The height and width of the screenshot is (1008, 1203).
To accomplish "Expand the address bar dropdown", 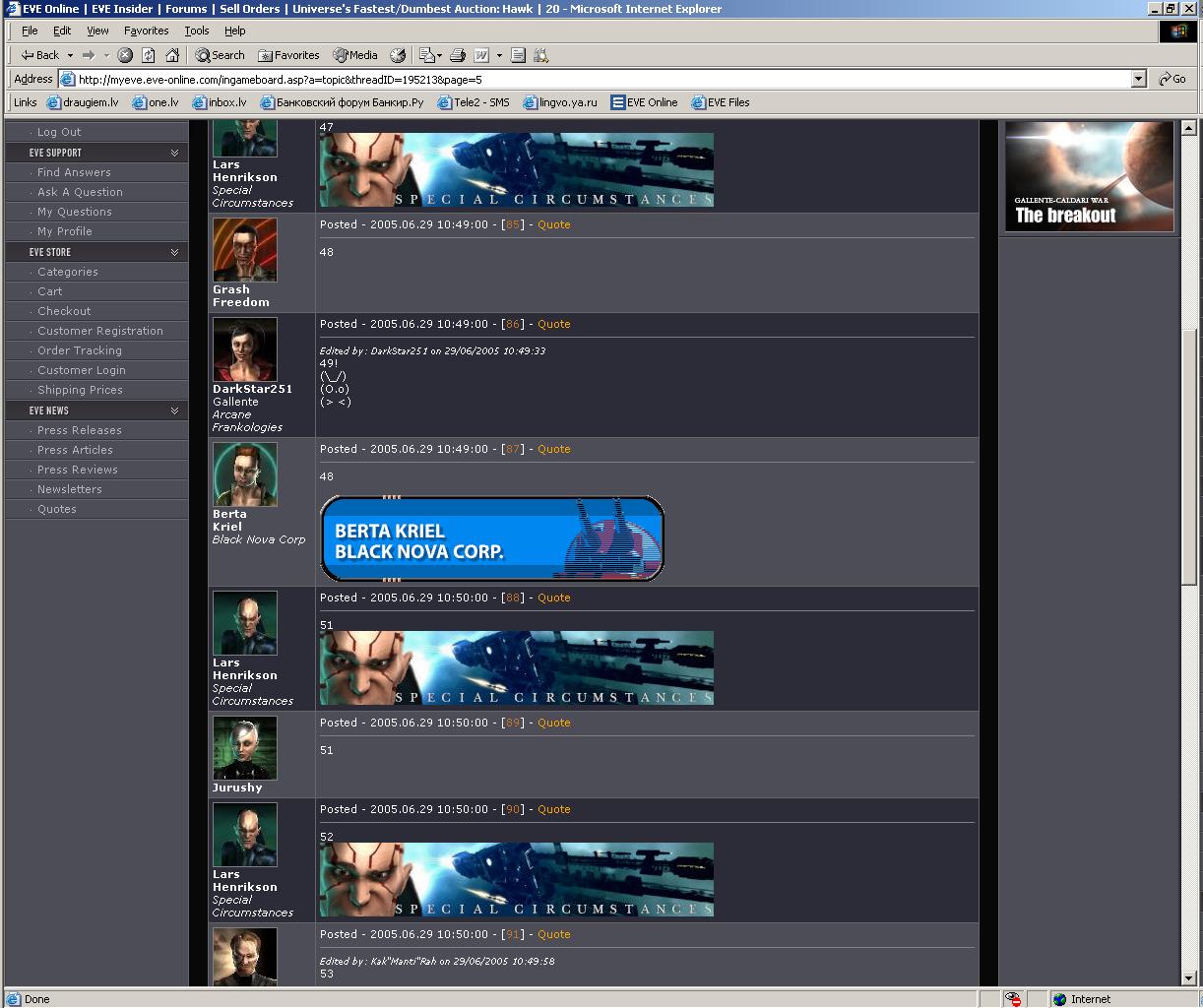I will click(1139, 79).
